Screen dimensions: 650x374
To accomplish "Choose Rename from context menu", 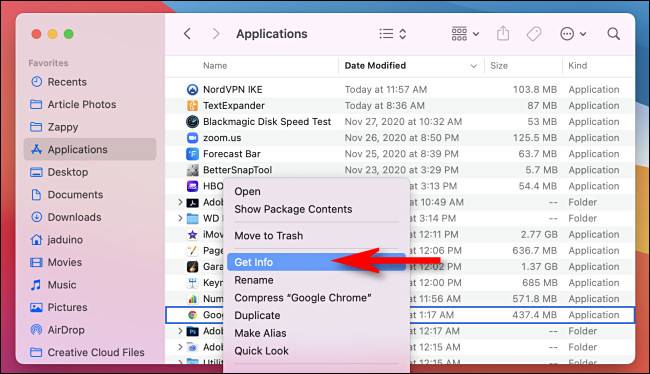I will 316,280.
